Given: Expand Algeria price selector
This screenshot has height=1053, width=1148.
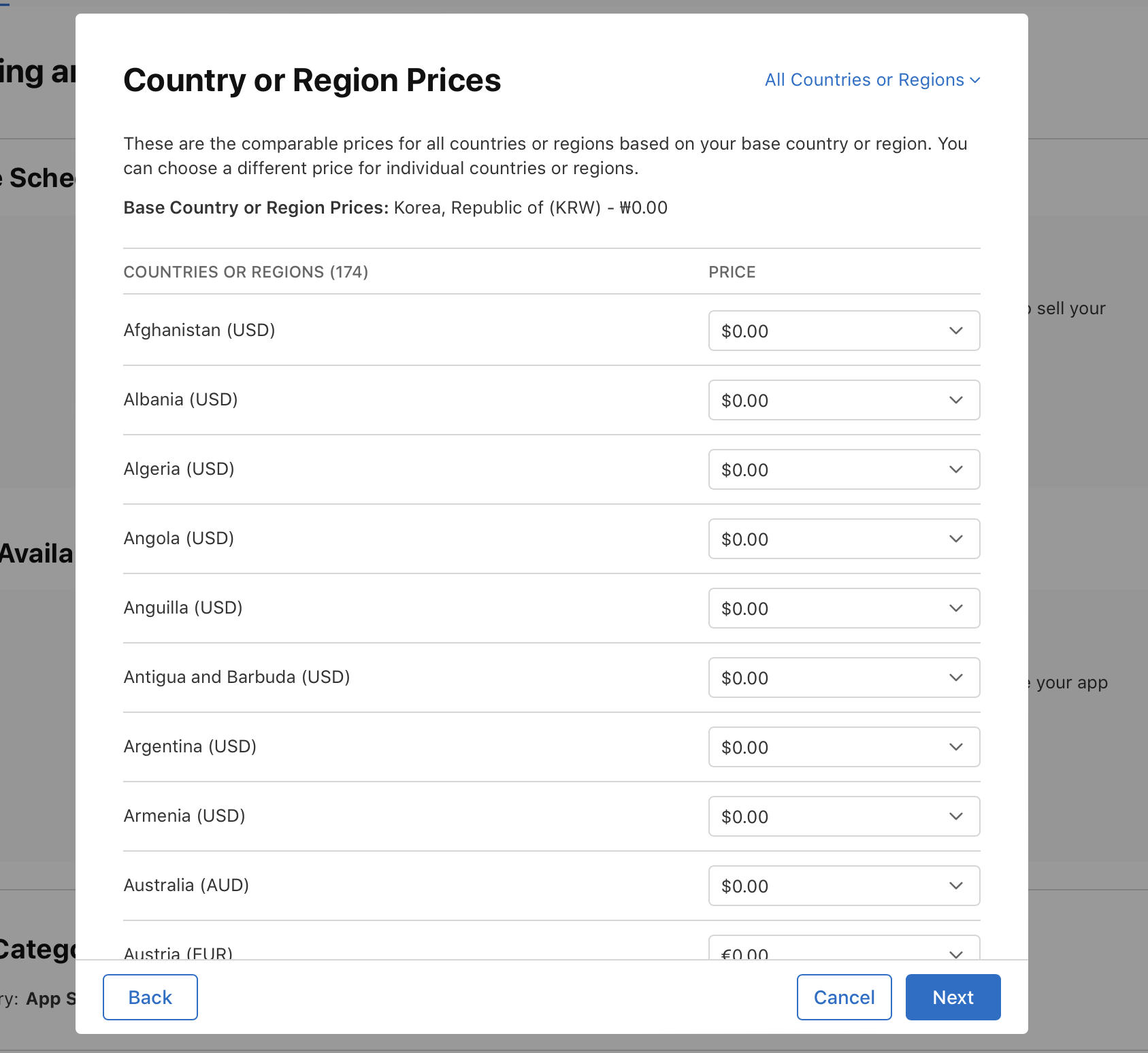Looking at the screenshot, I should [844, 470].
